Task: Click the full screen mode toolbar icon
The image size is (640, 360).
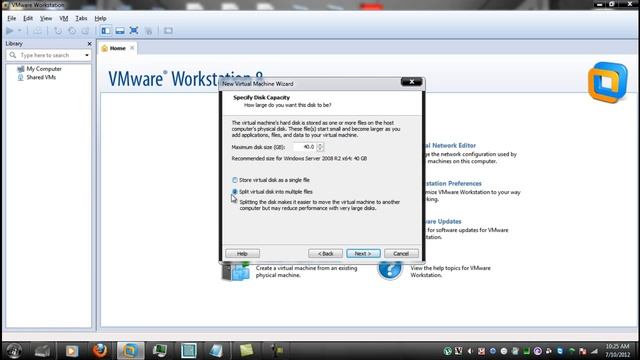Action: point(134,31)
